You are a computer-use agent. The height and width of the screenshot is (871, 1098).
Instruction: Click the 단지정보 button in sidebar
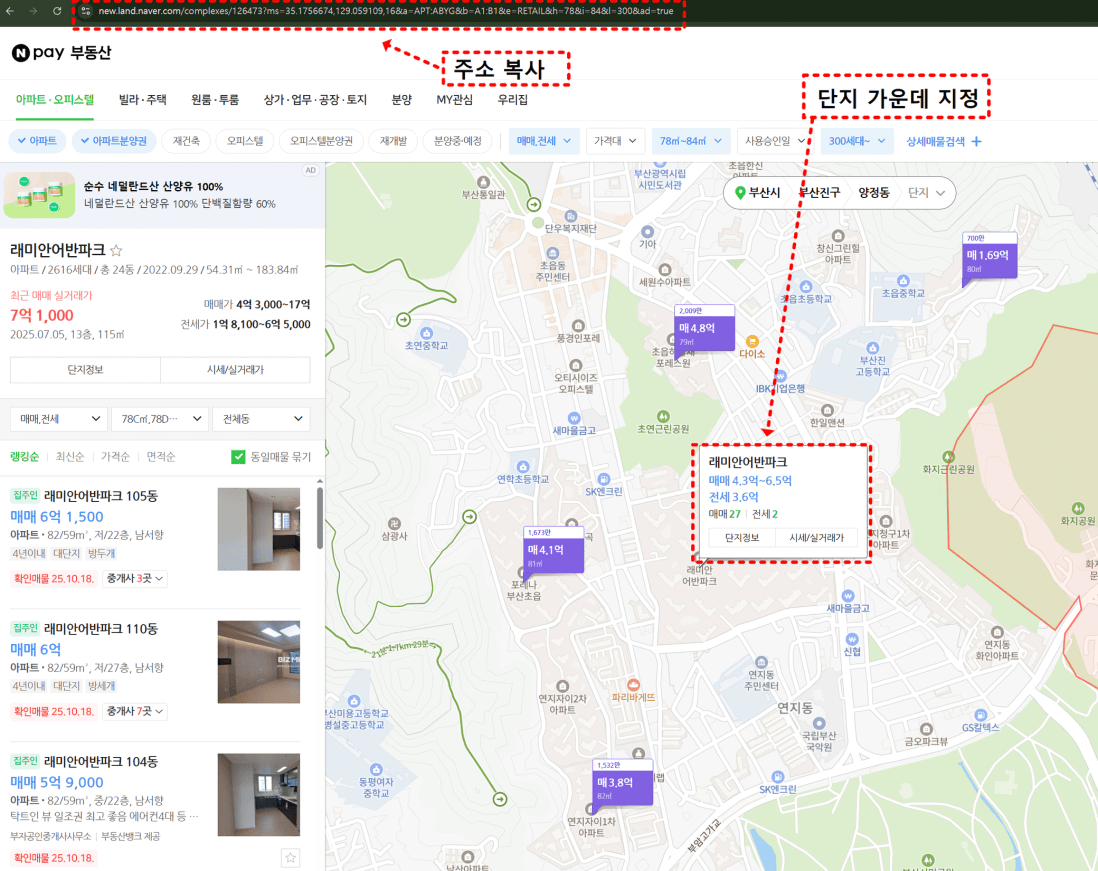[x=85, y=370]
